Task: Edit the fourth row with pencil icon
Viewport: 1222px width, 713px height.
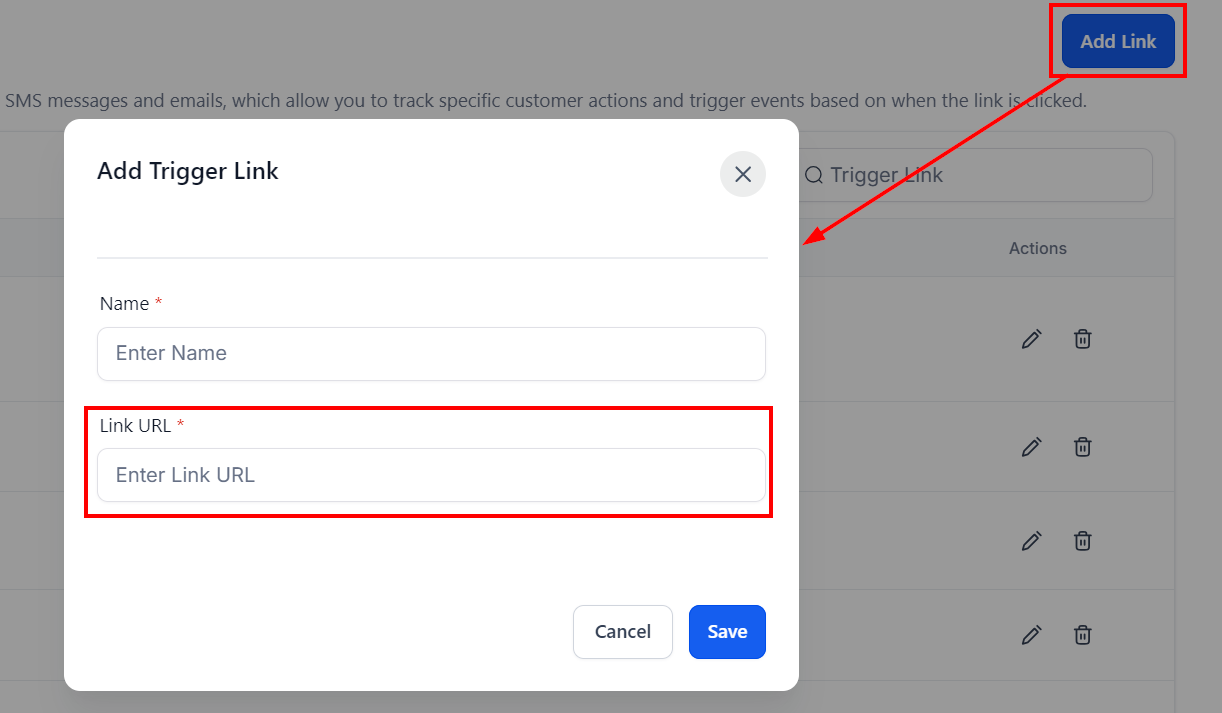Action: [x=1031, y=634]
